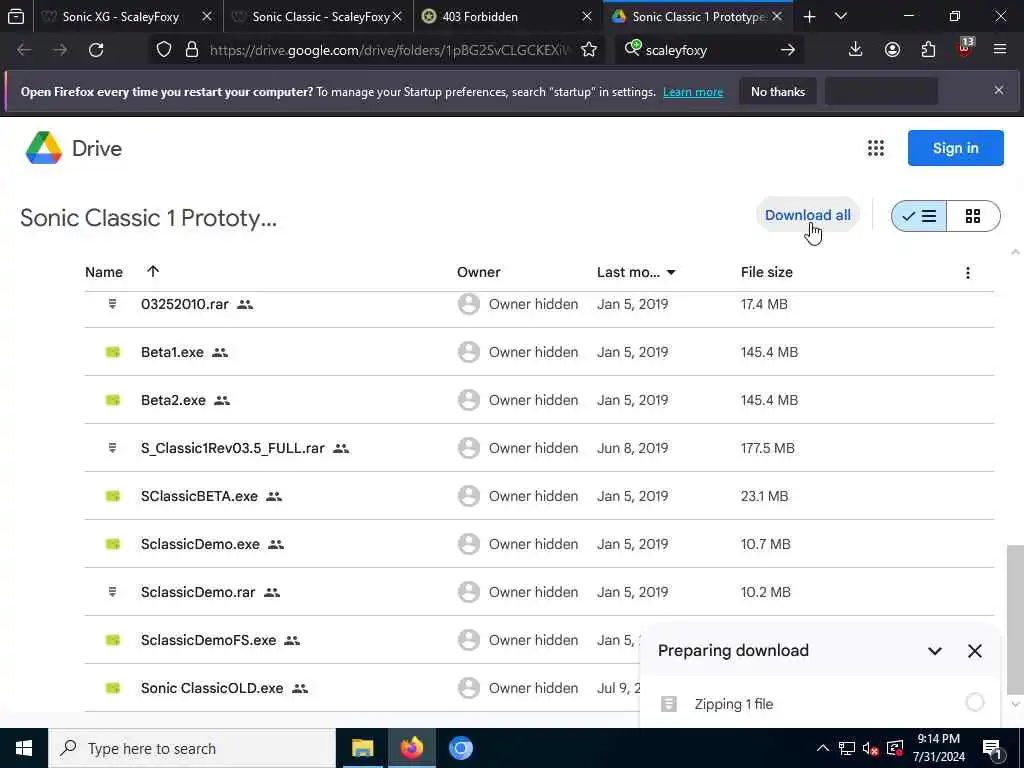The image size is (1024, 768).
Task: Reverse sort direction arrow next to Name
Action: pyautogui.click(x=153, y=271)
